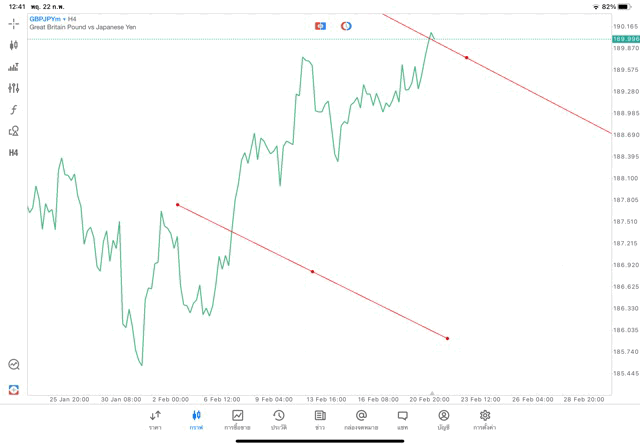
Task: Open the กล่องจดหมาย (Mailbox) tab
Action: 361,419
